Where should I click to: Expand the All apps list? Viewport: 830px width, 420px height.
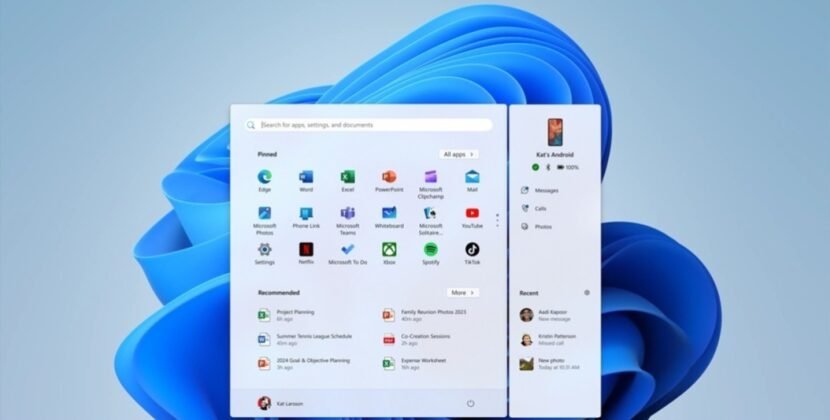458,154
